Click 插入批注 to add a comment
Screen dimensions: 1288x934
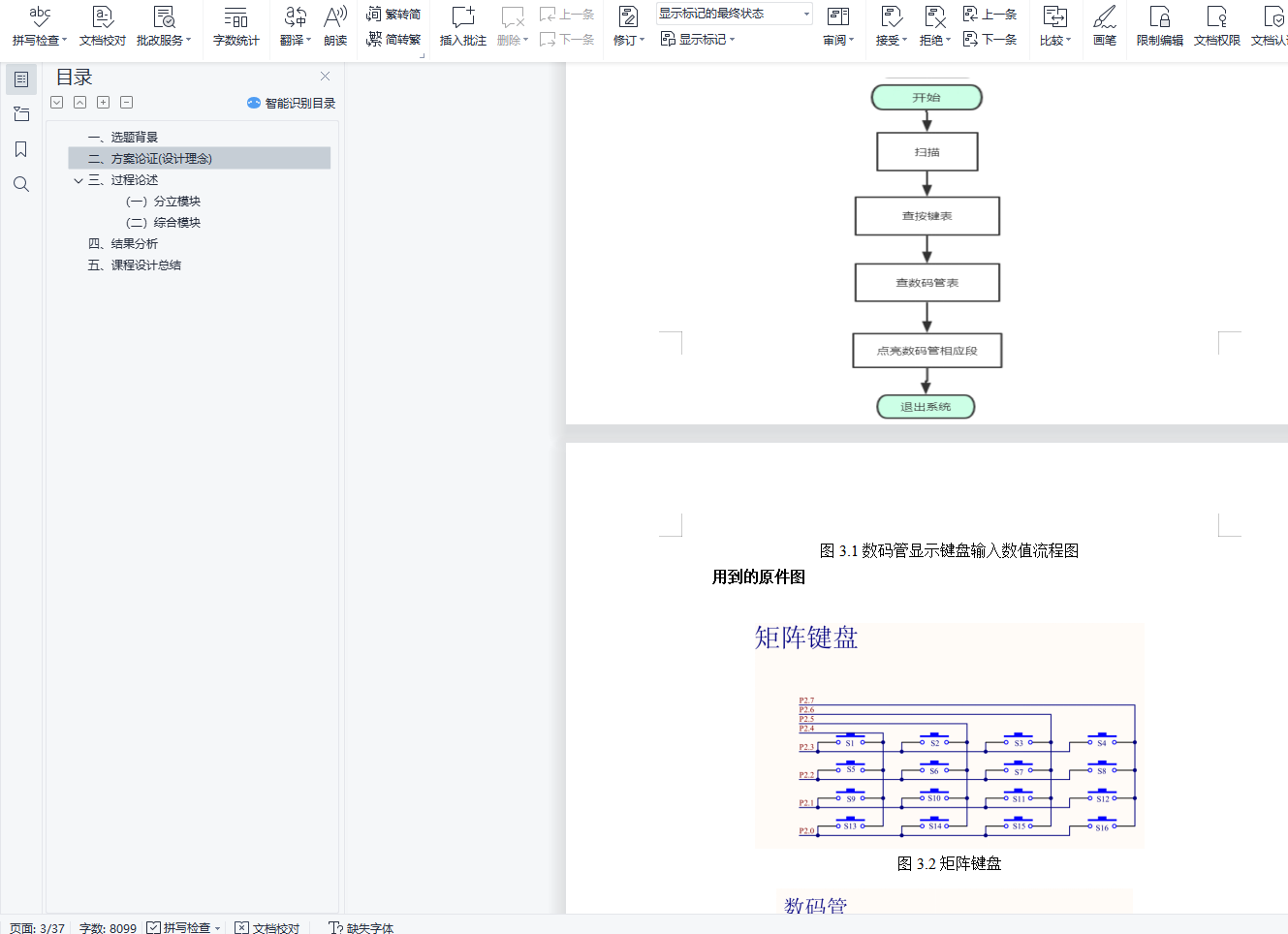[463, 25]
